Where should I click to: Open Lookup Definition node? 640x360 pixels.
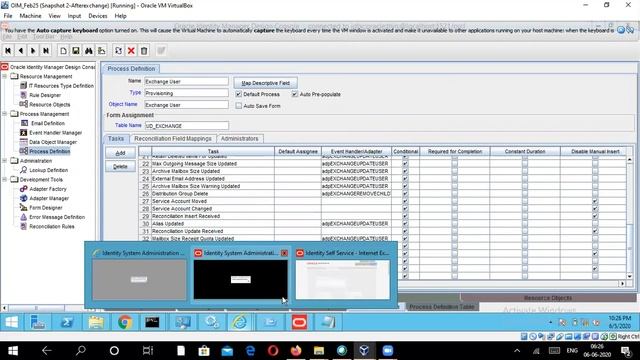pos(49,170)
